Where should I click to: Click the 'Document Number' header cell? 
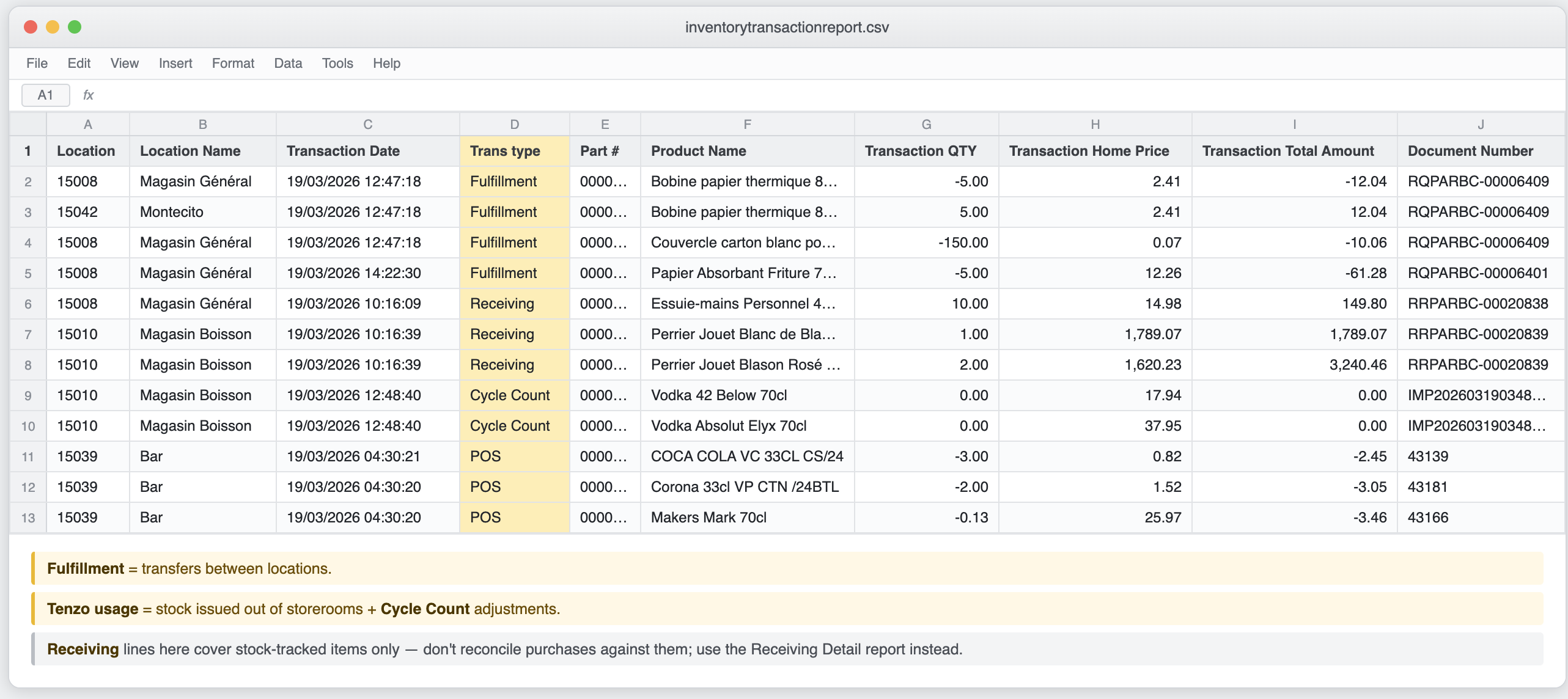click(x=1481, y=151)
